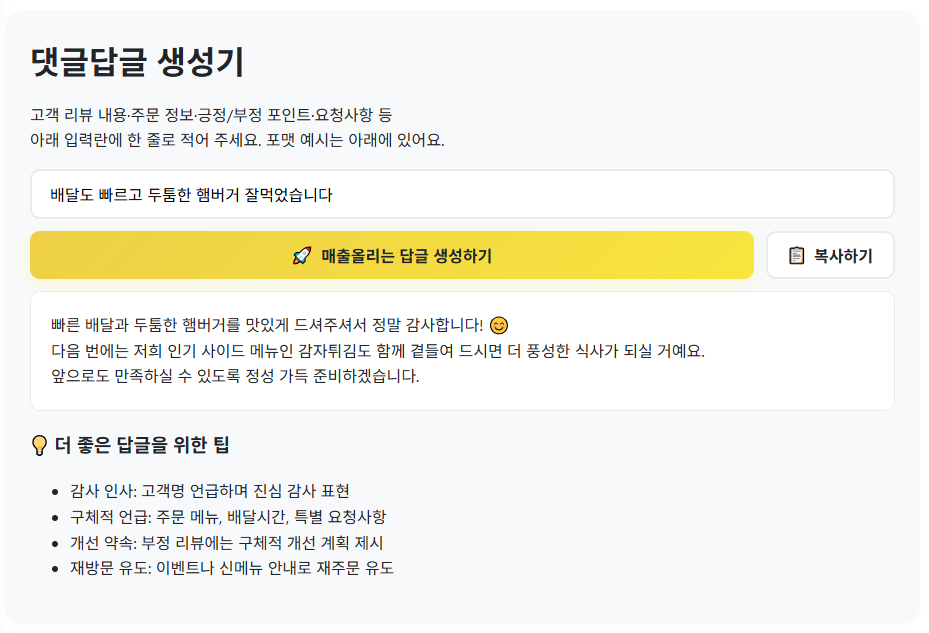Click the reply line starting with 앞으로도 만족하실
929x633 pixels.
pyautogui.click(x=235, y=376)
